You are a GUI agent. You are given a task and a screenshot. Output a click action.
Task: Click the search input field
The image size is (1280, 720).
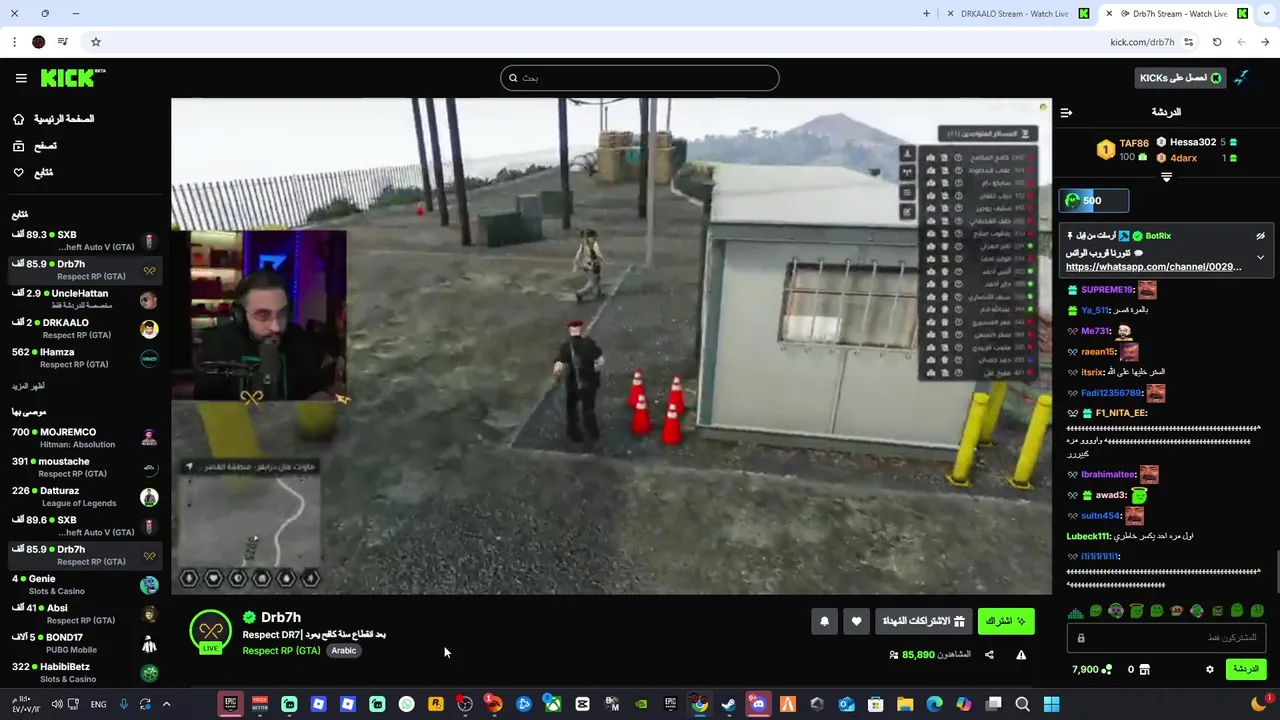click(x=640, y=78)
